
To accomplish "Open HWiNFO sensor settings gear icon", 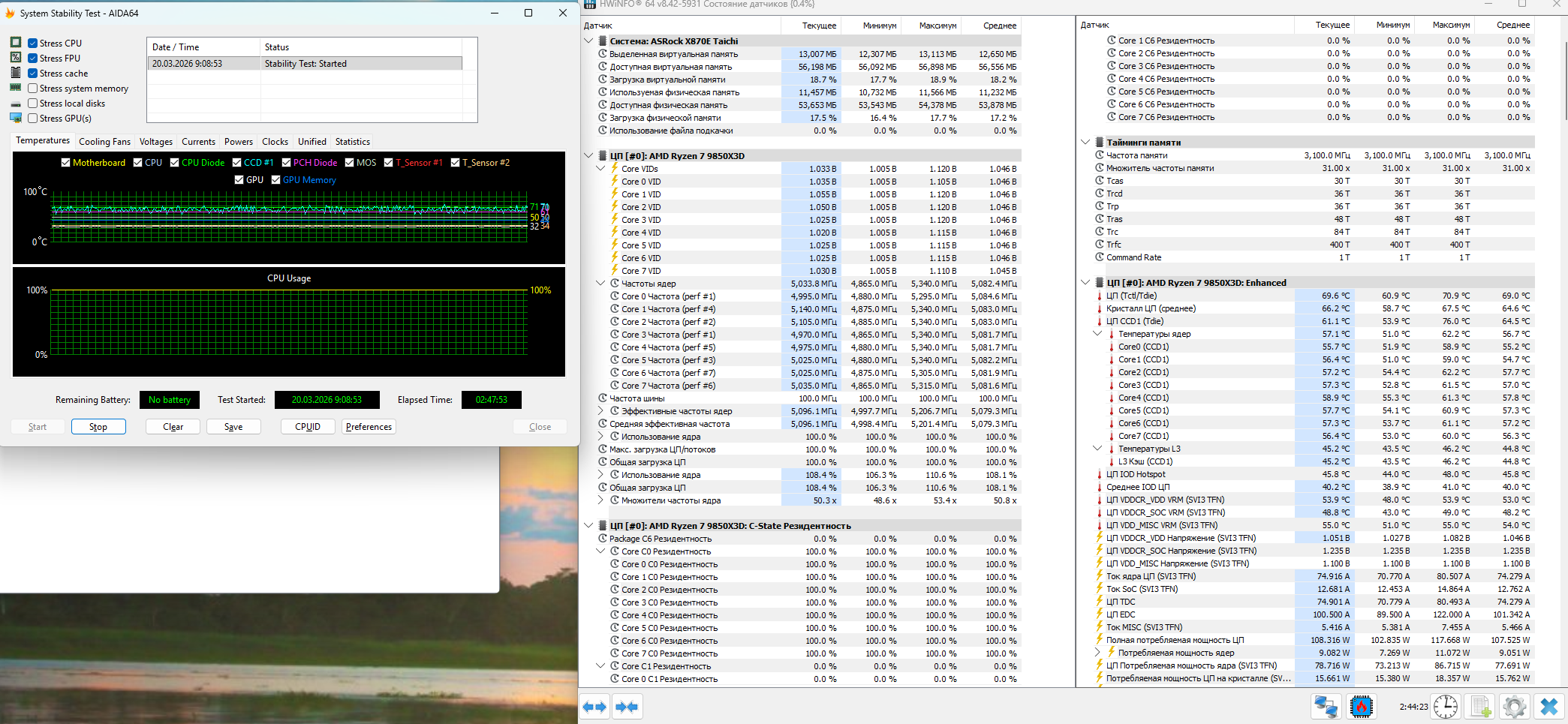I will click(1515, 707).
